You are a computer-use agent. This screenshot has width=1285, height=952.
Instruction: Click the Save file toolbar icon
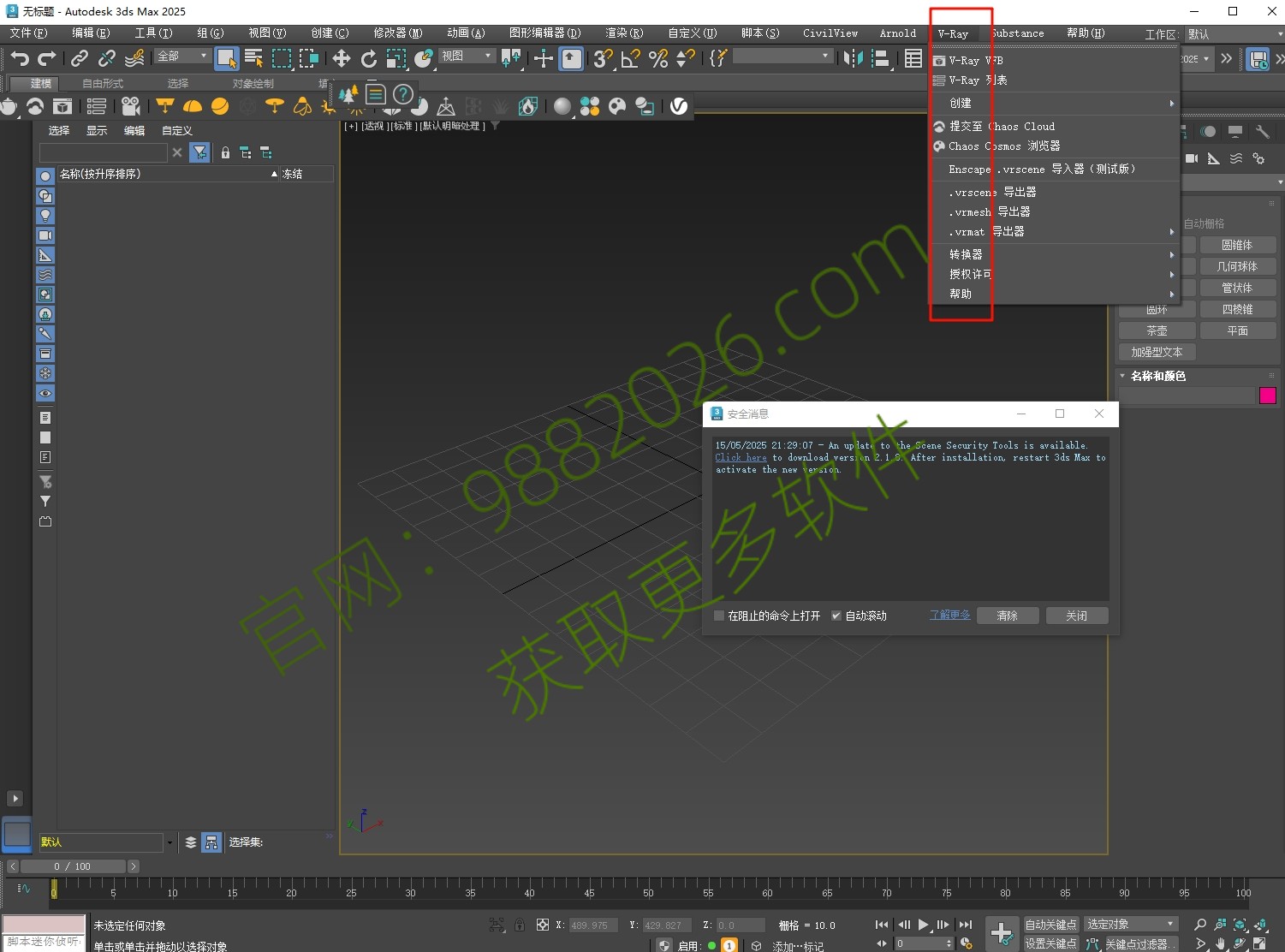click(x=1258, y=59)
